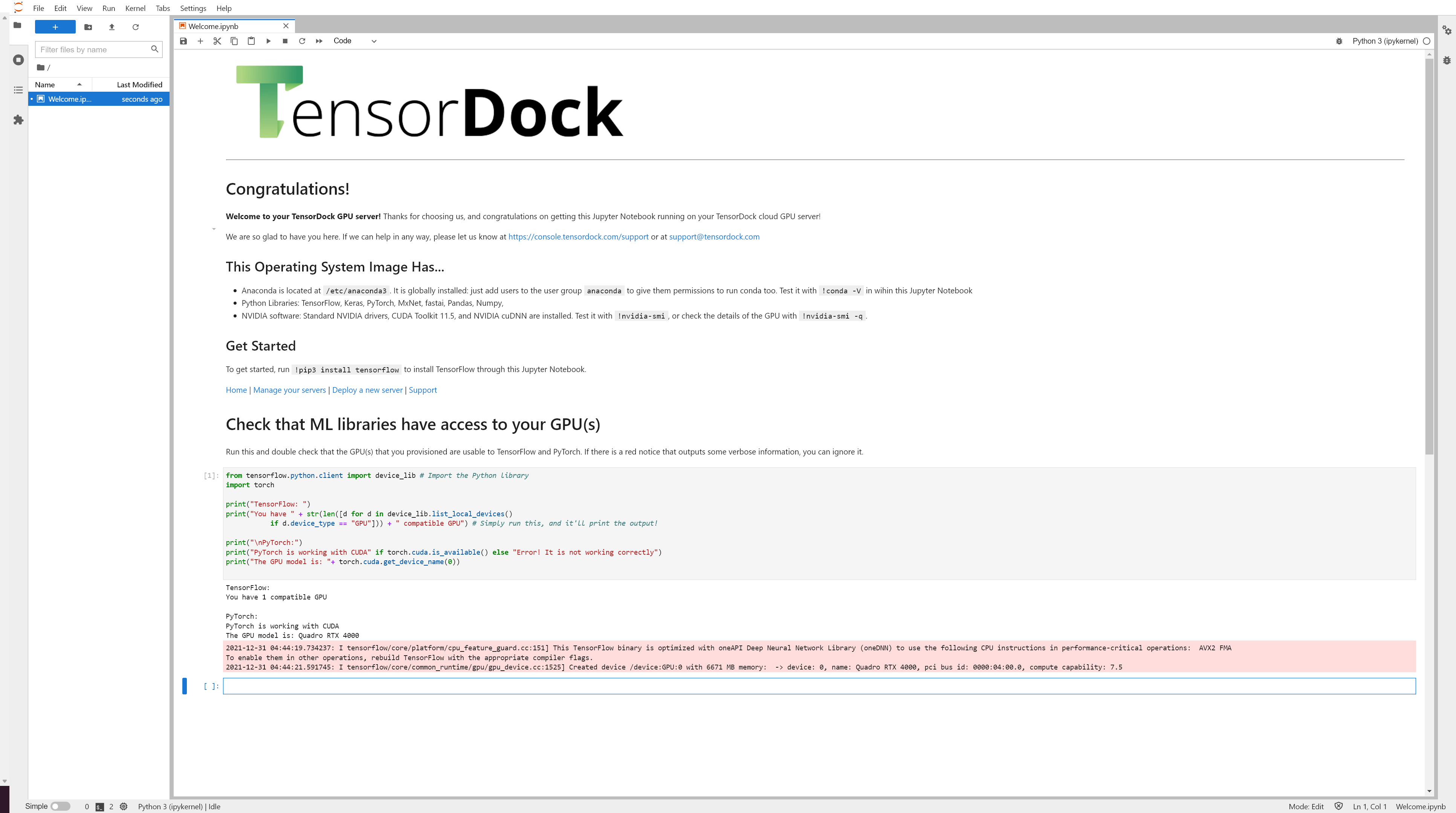Open the Support link below Get Started

[x=423, y=390]
